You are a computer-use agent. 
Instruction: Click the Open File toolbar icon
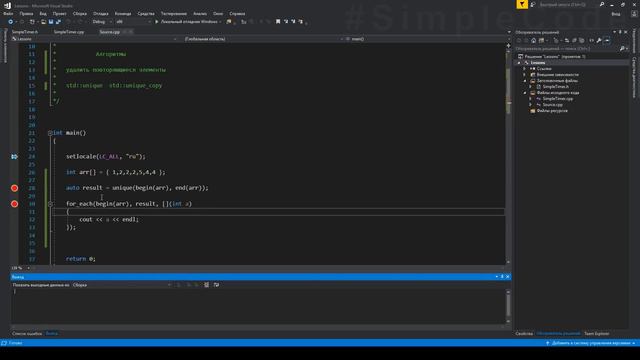click(x=43, y=22)
